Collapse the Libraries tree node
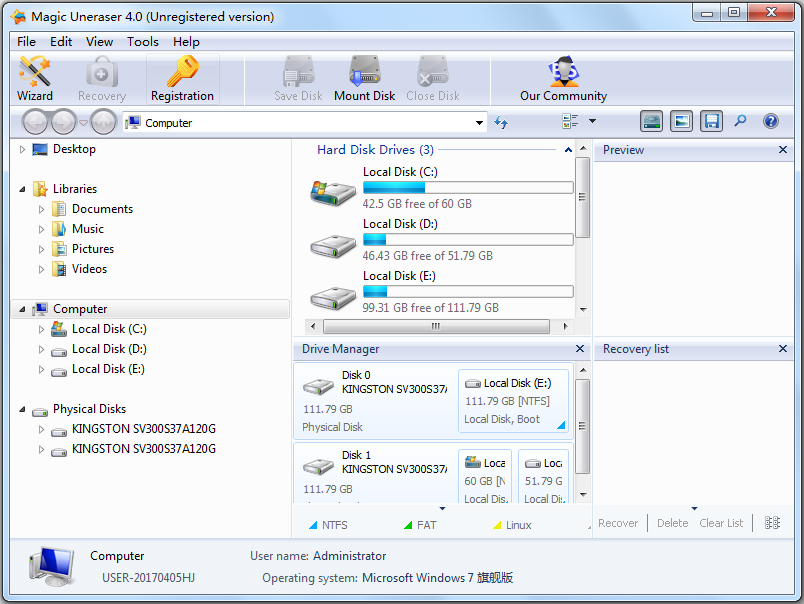Viewport: 804px width, 604px height. pyautogui.click(x=22, y=189)
